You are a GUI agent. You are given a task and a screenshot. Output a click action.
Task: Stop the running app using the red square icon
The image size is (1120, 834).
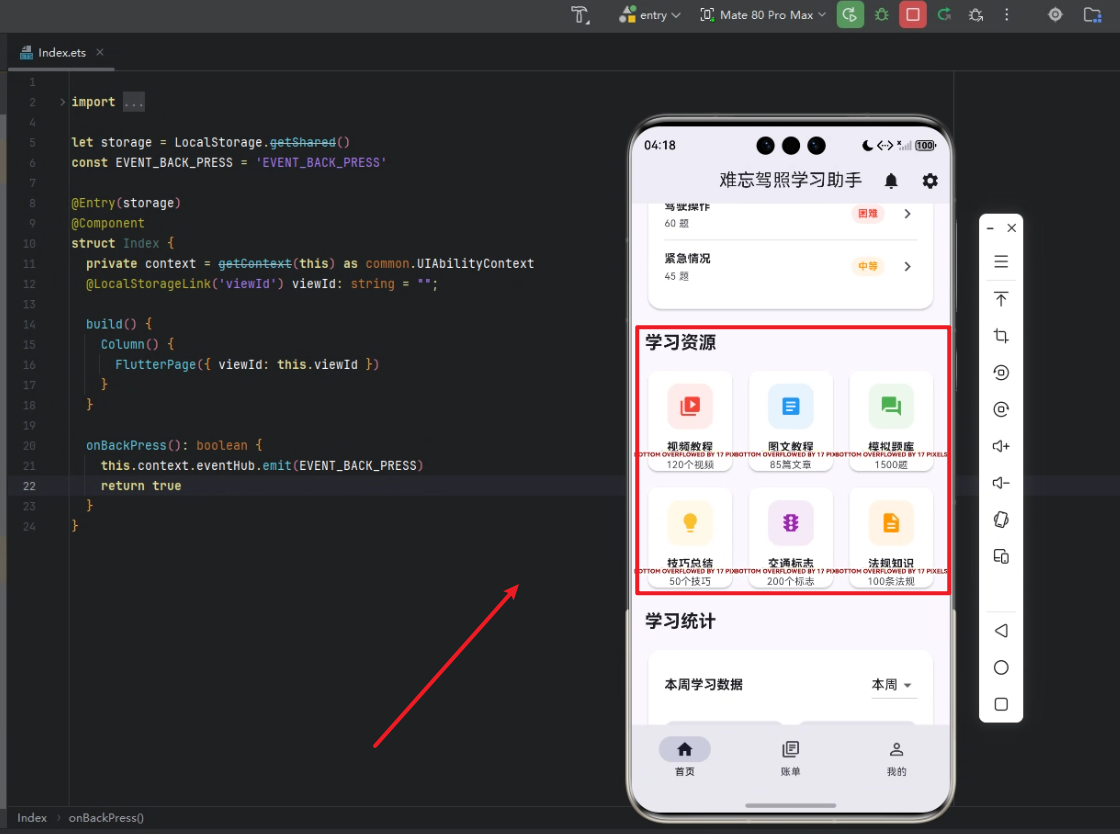[912, 15]
